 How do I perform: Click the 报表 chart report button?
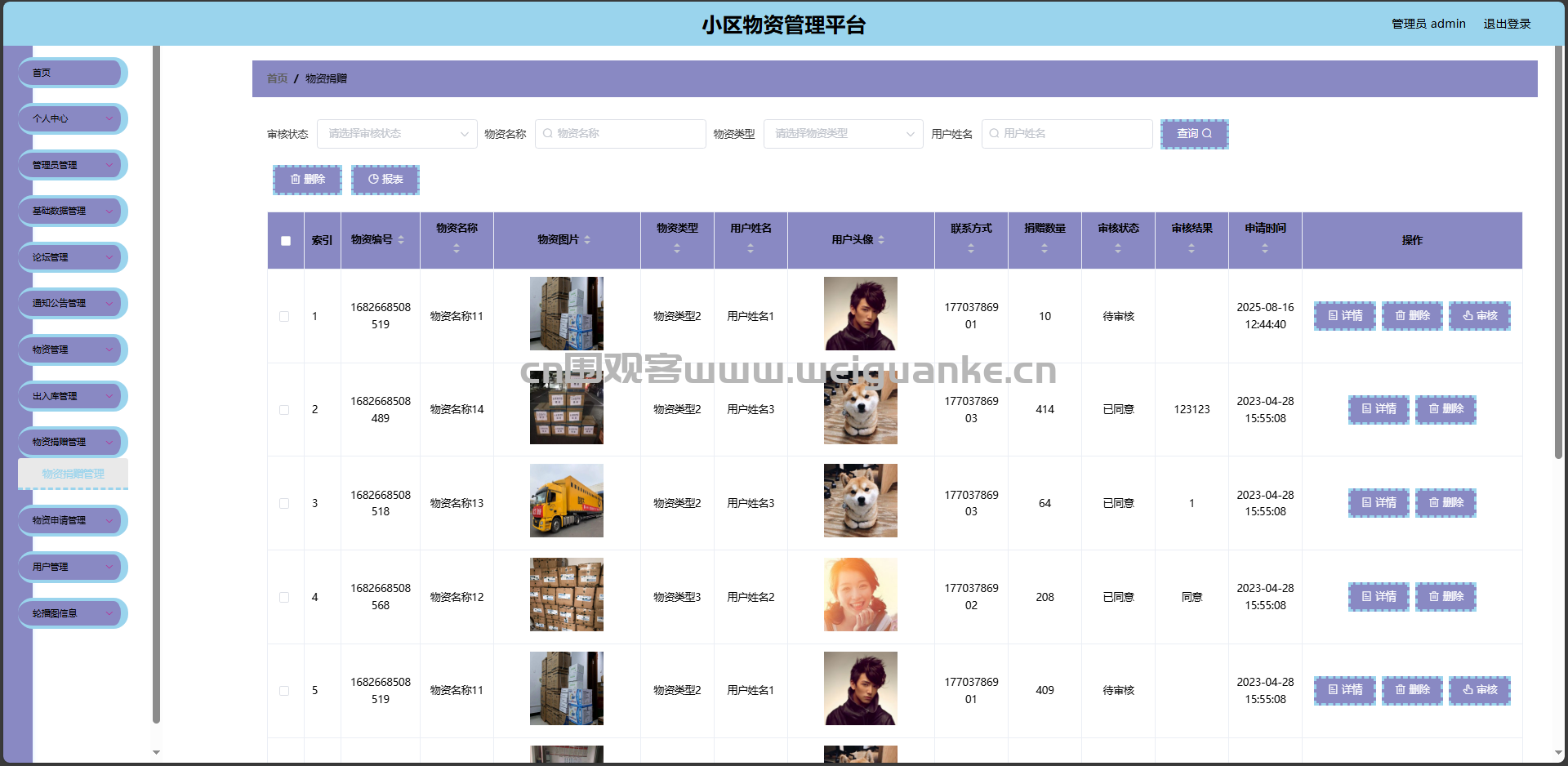385,180
